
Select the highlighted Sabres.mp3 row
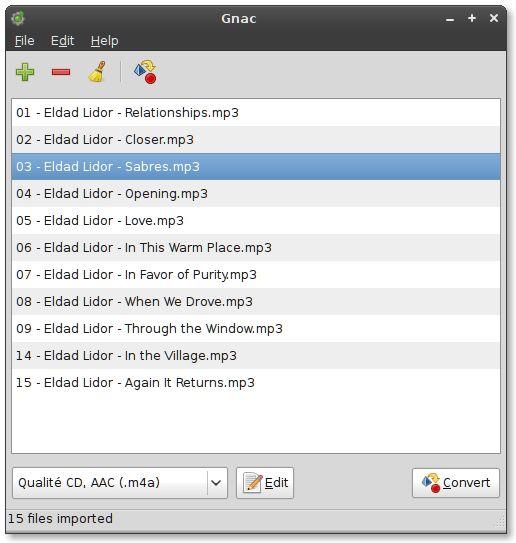click(x=256, y=167)
